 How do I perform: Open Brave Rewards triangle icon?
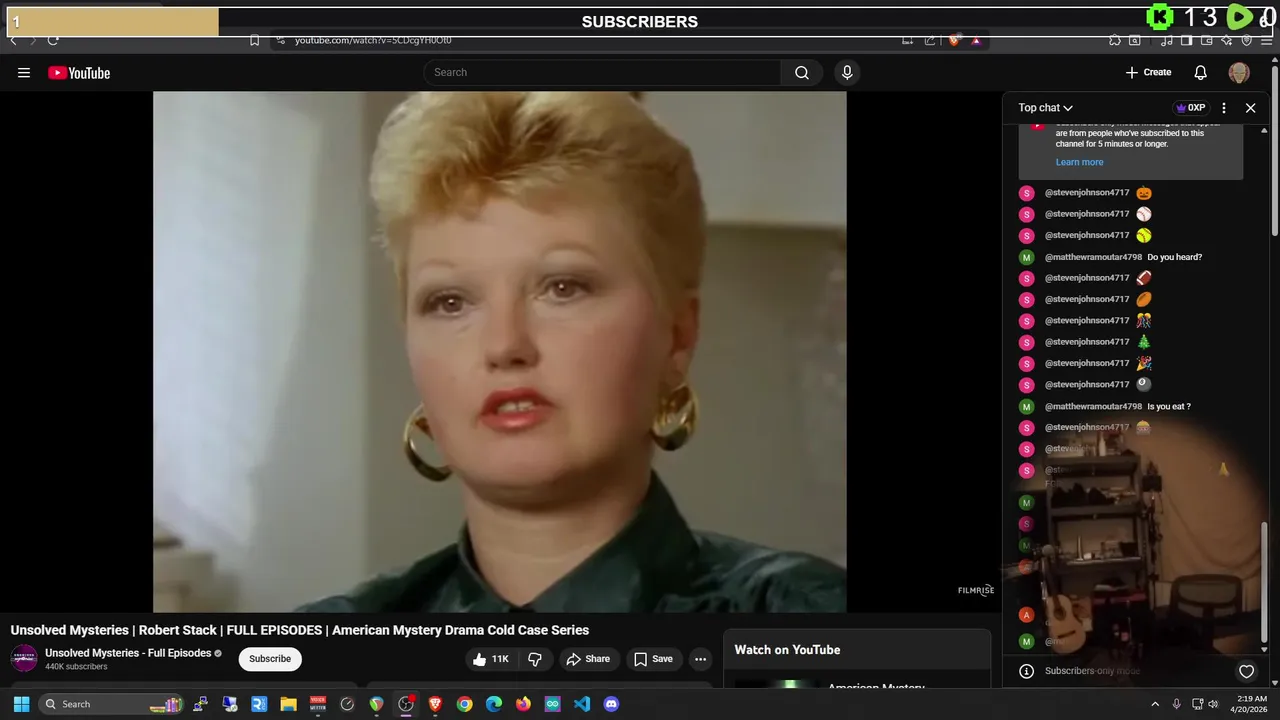[976, 41]
